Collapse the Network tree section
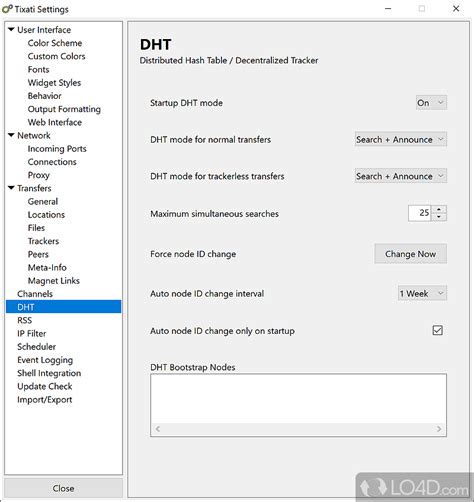Screen dimensions: 474x502 (11, 135)
